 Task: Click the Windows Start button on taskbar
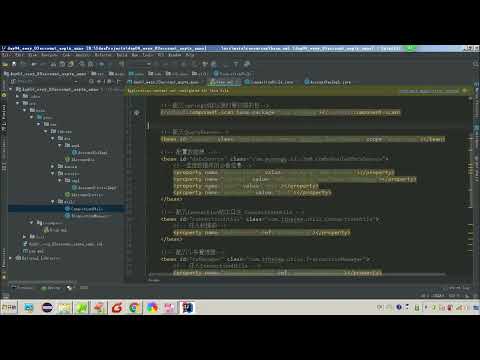(9, 307)
